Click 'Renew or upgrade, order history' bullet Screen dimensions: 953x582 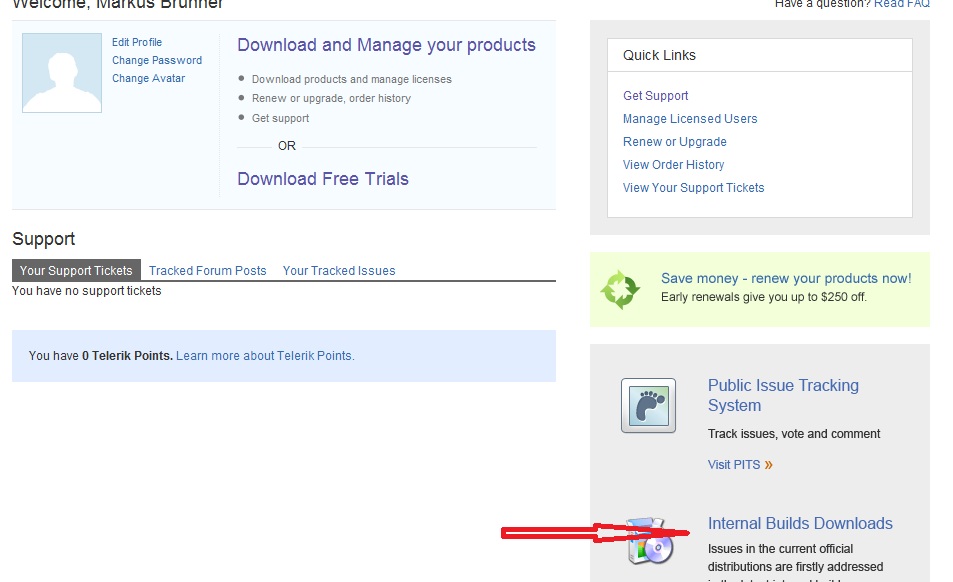(x=331, y=98)
